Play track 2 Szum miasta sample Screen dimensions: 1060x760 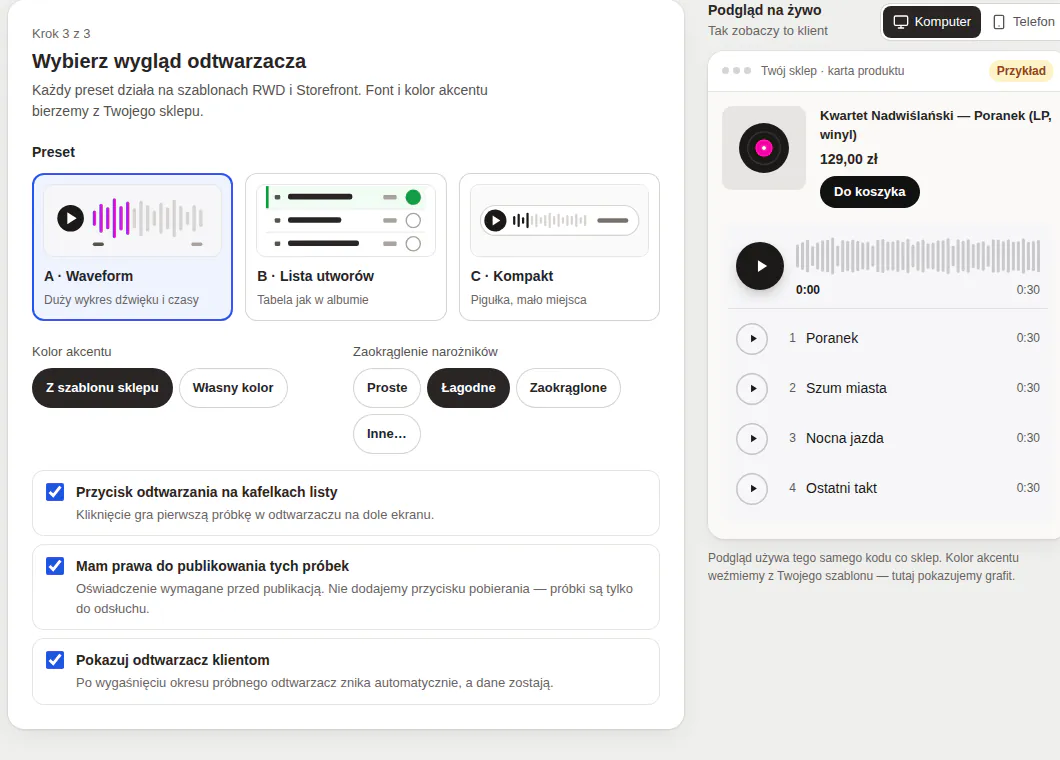tap(752, 388)
